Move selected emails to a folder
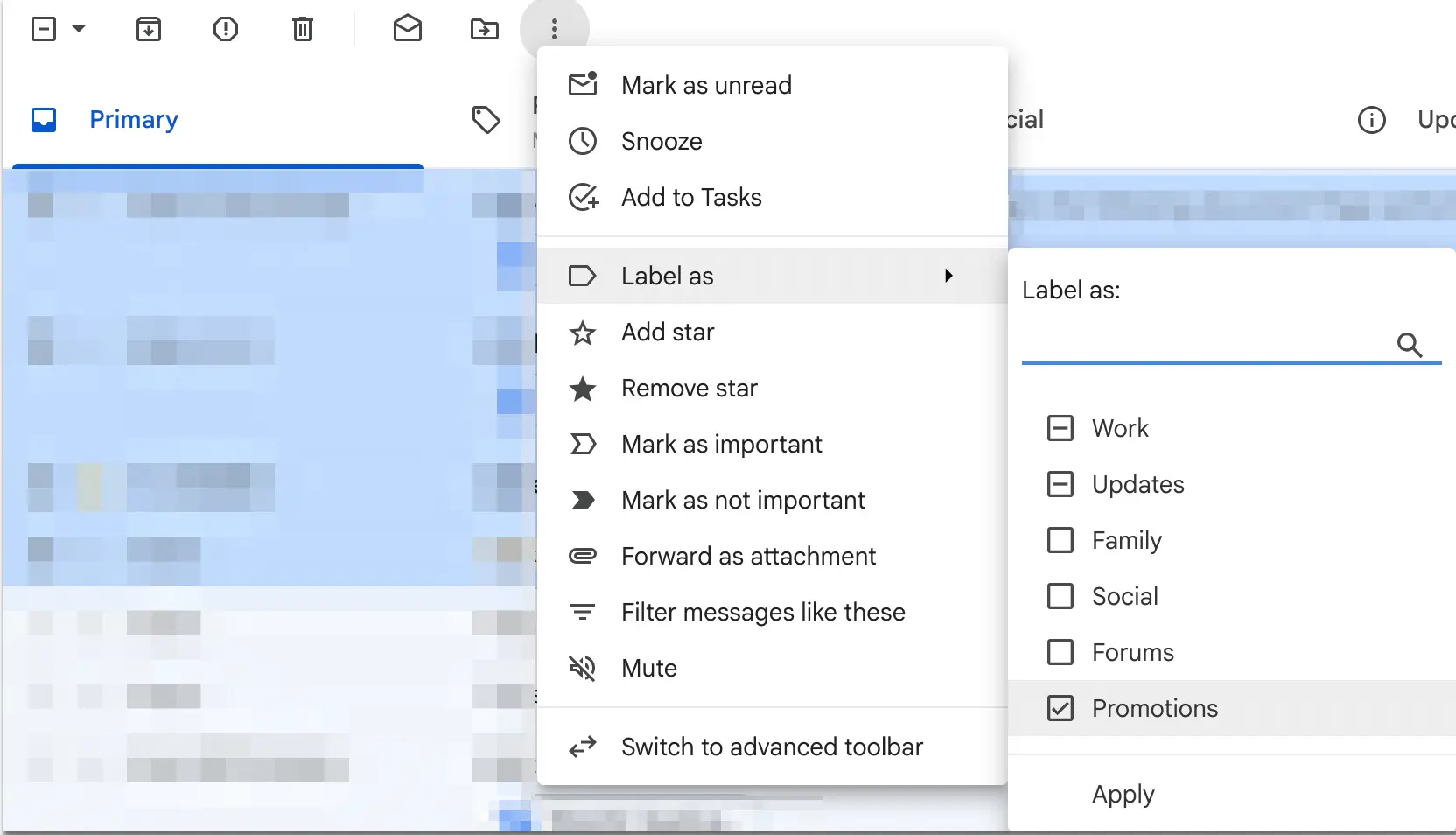 485,29
